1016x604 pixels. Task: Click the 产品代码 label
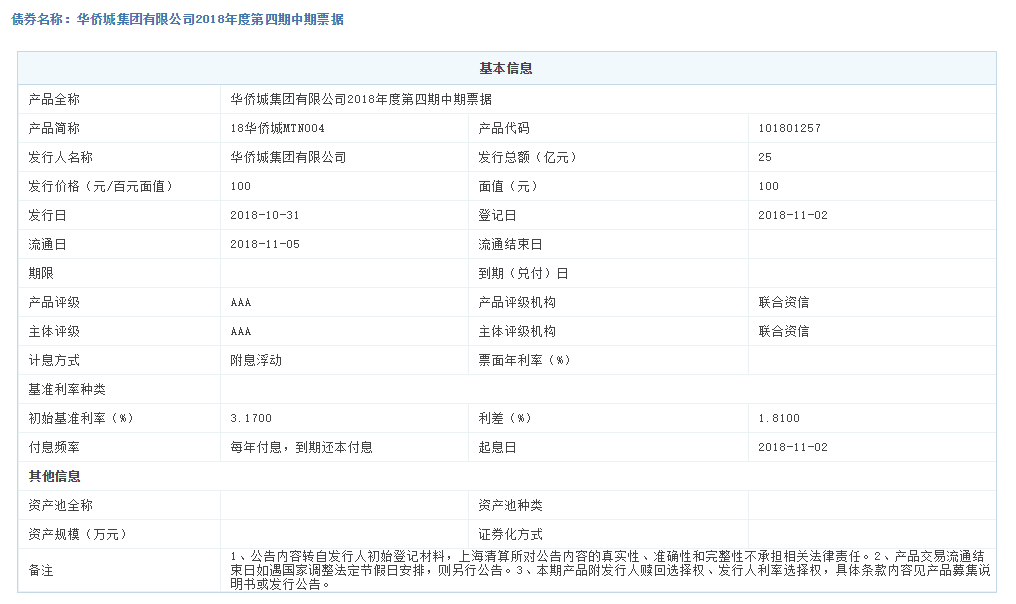(504, 128)
